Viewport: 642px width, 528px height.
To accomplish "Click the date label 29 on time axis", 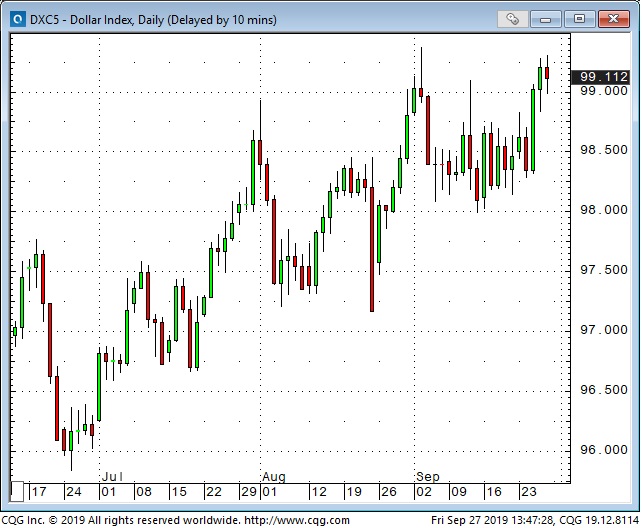I will click(249, 492).
